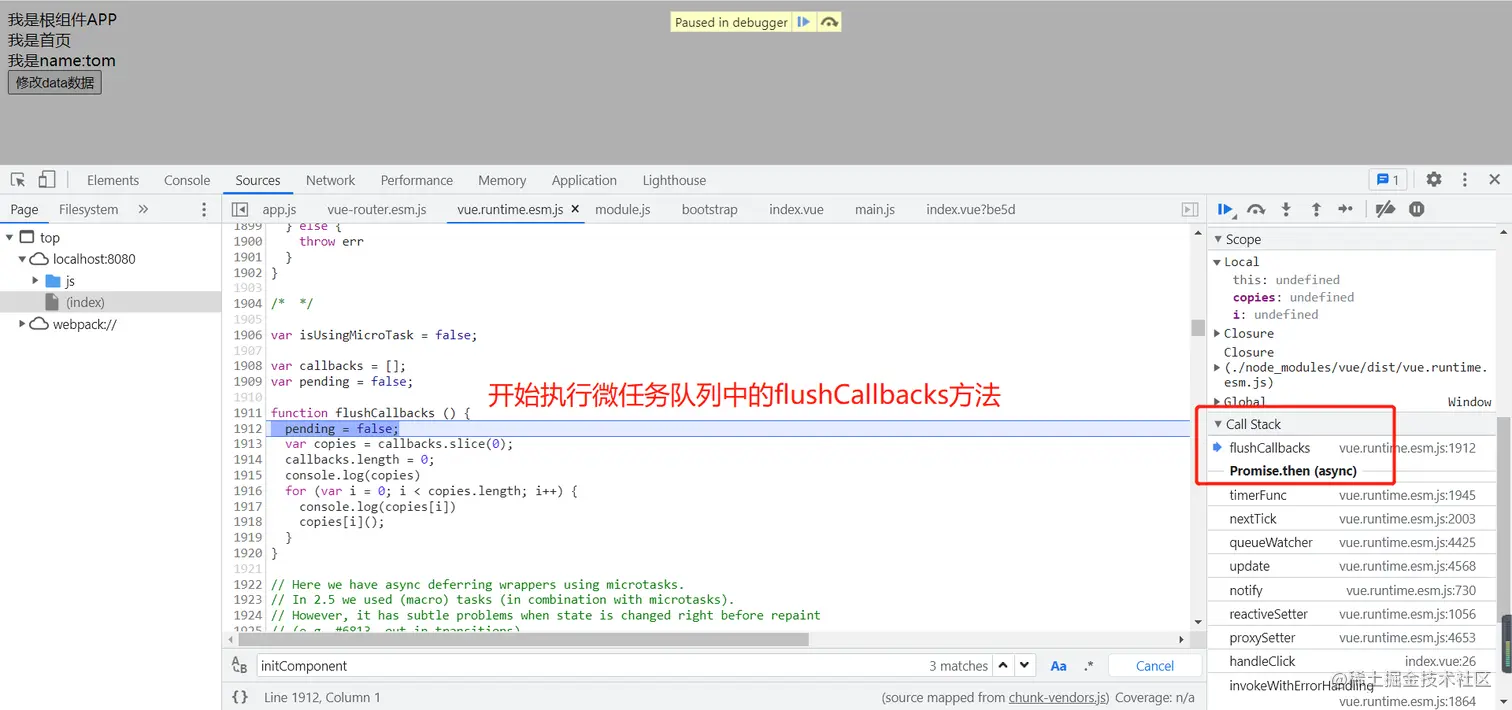Viewport: 1512px width, 710px height.
Task: Click the Step debugger icon
Action: 1346,209
